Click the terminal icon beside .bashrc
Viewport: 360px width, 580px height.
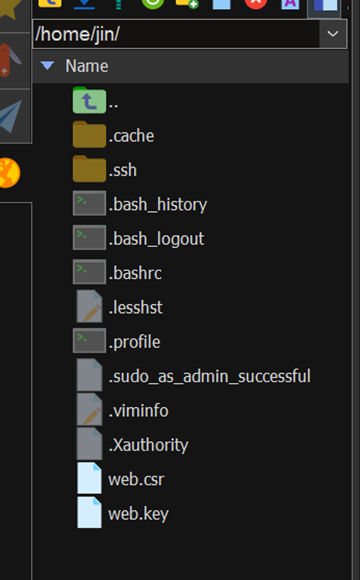click(89, 272)
